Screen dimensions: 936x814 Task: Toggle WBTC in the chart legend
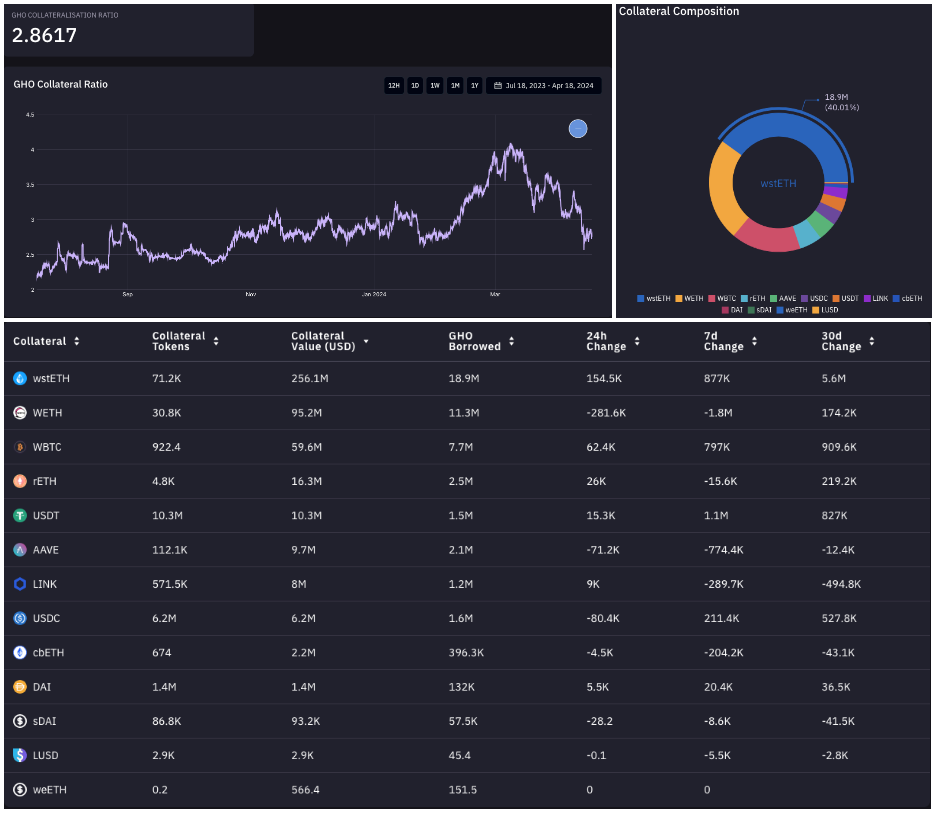click(x=722, y=298)
